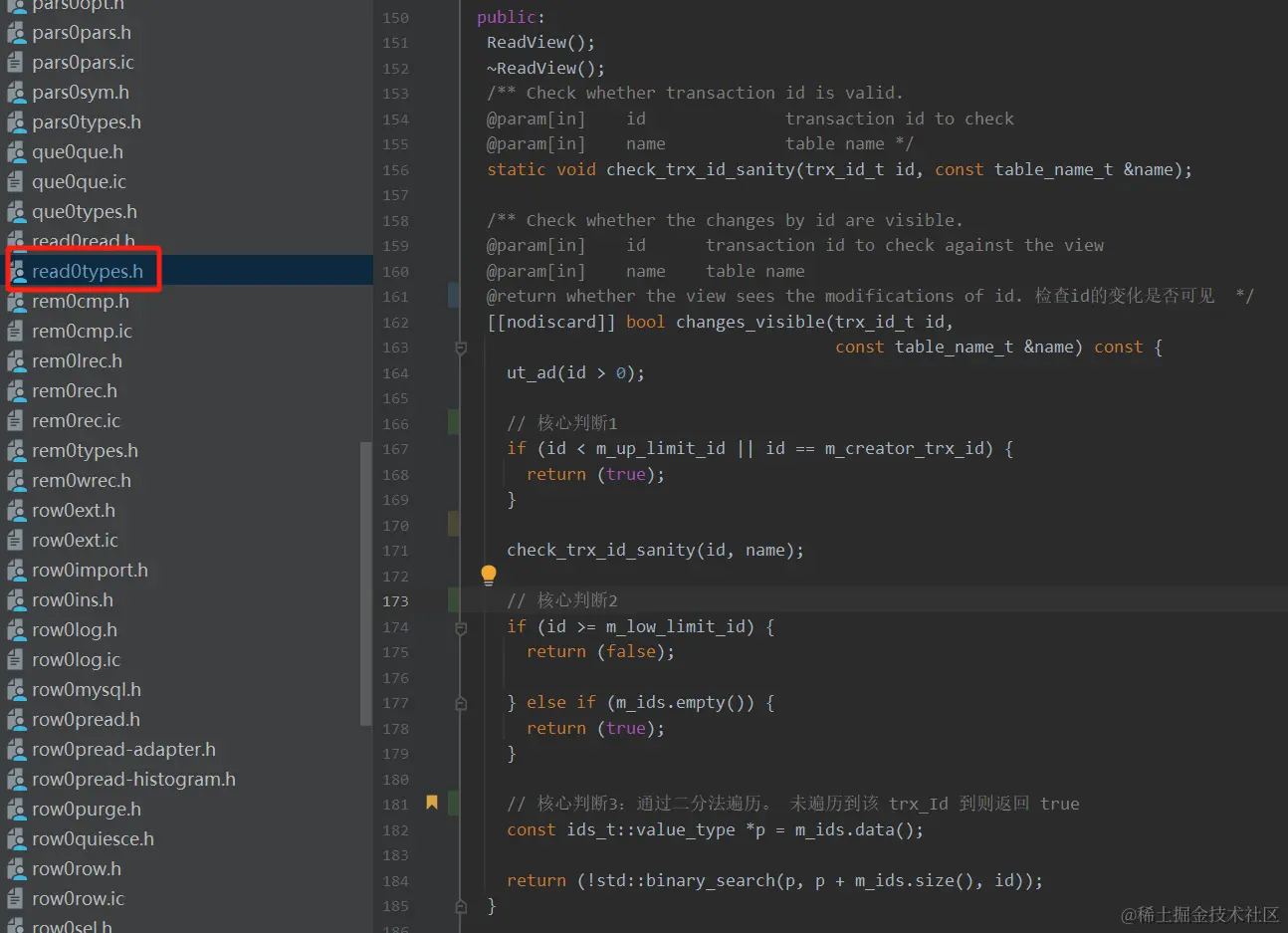
Task: Open row0log.h file
Action: point(74,630)
